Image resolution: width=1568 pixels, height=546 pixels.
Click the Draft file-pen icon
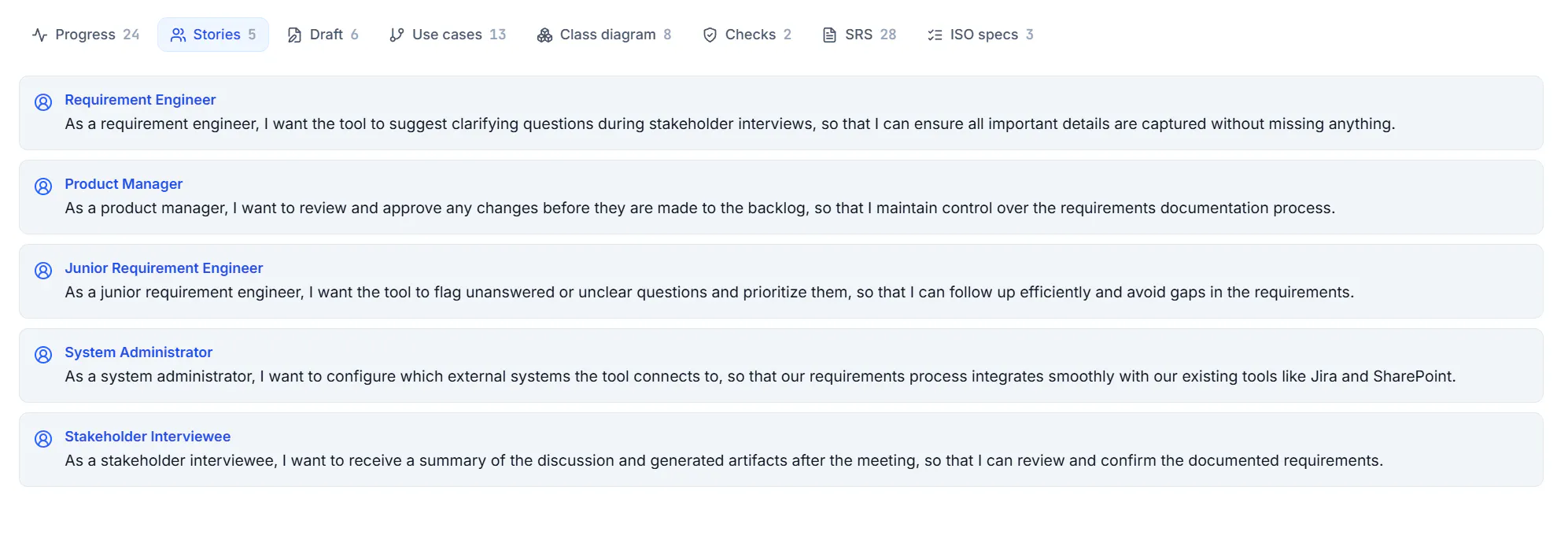pyautogui.click(x=294, y=35)
